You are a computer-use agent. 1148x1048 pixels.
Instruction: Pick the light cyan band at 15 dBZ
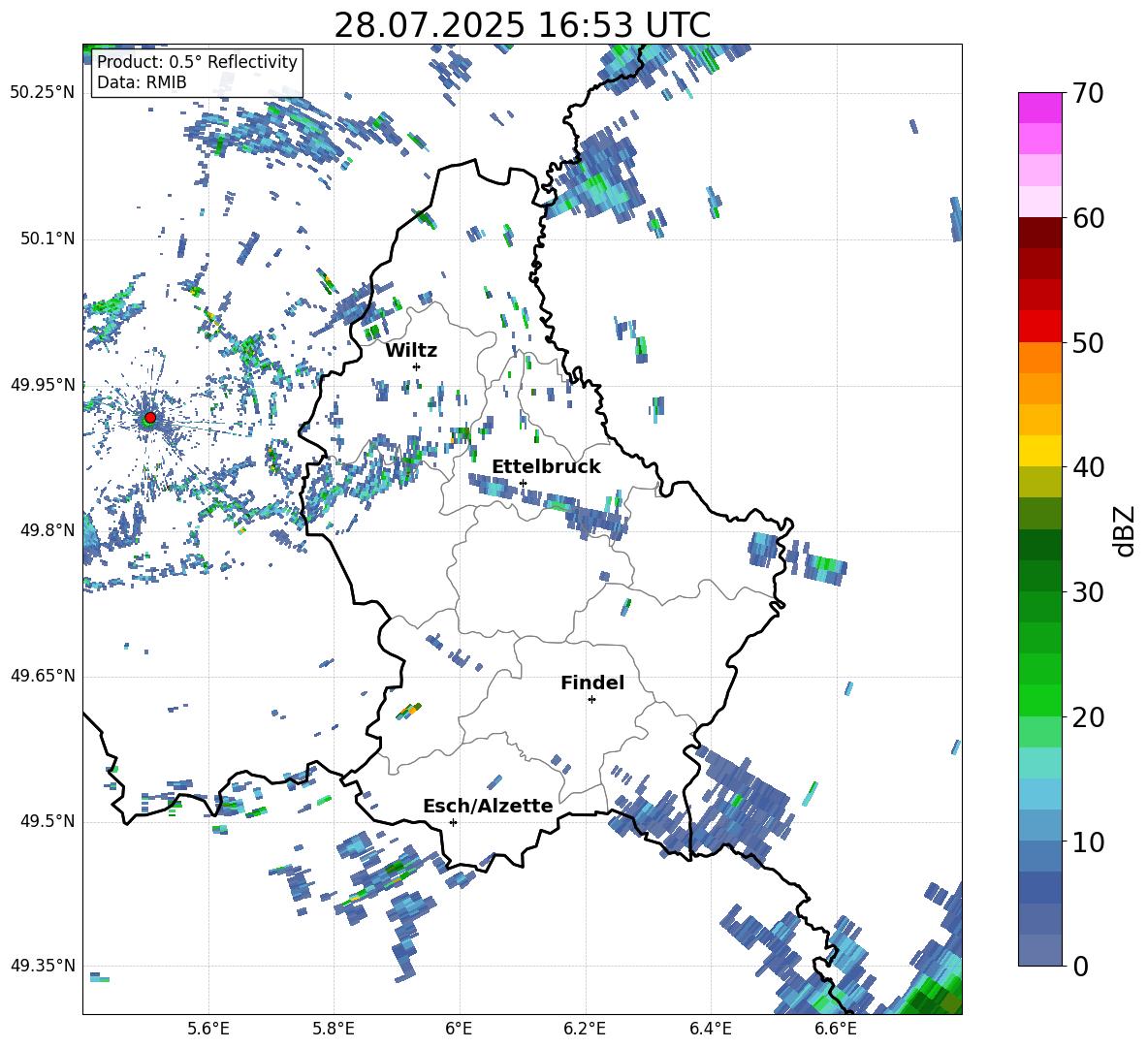(x=1039, y=763)
